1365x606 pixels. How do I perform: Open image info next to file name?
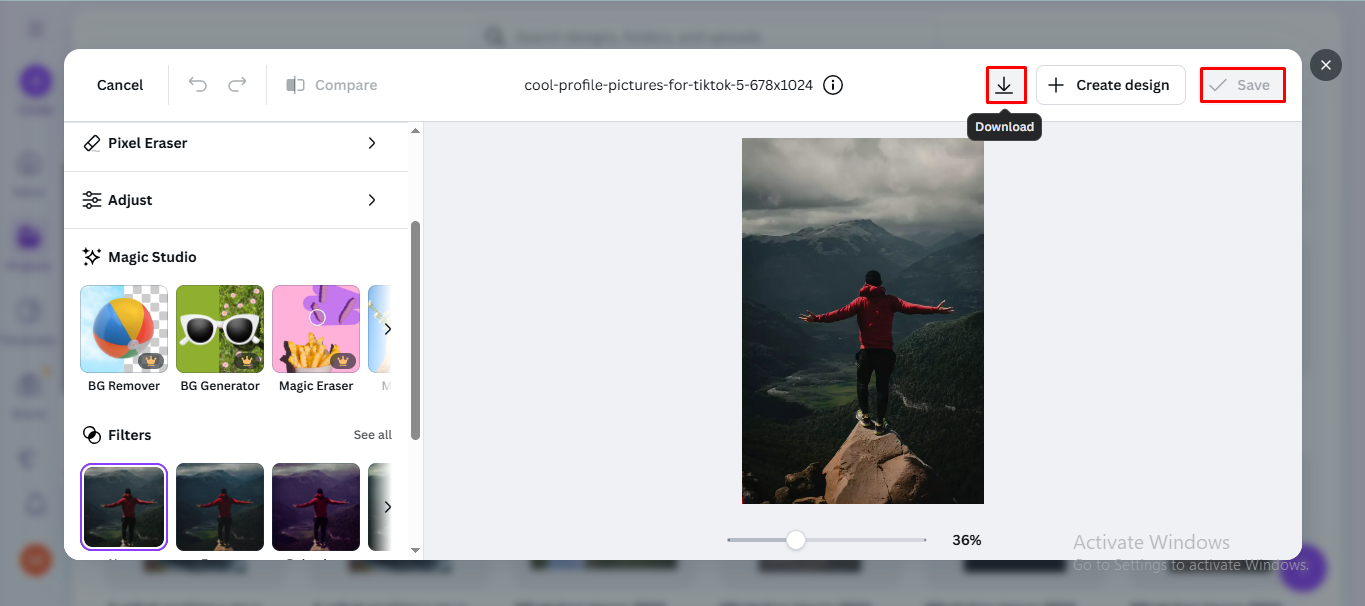click(x=833, y=85)
